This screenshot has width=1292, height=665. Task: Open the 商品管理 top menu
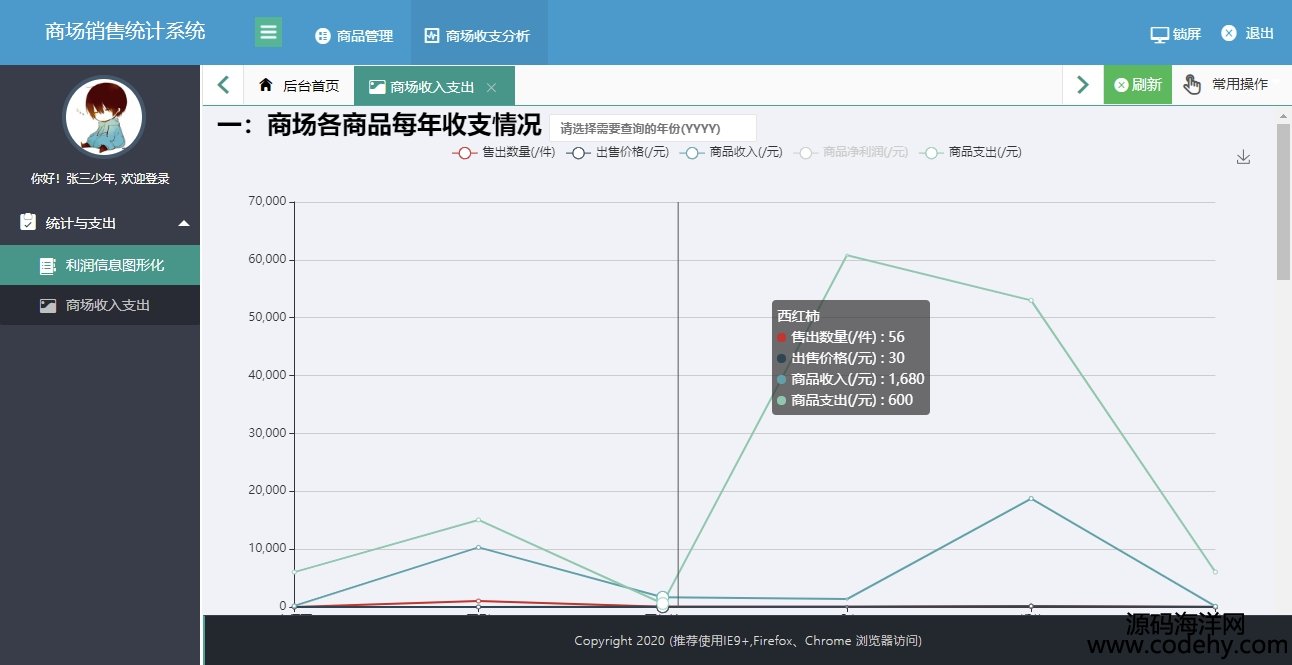pyautogui.click(x=354, y=35)
